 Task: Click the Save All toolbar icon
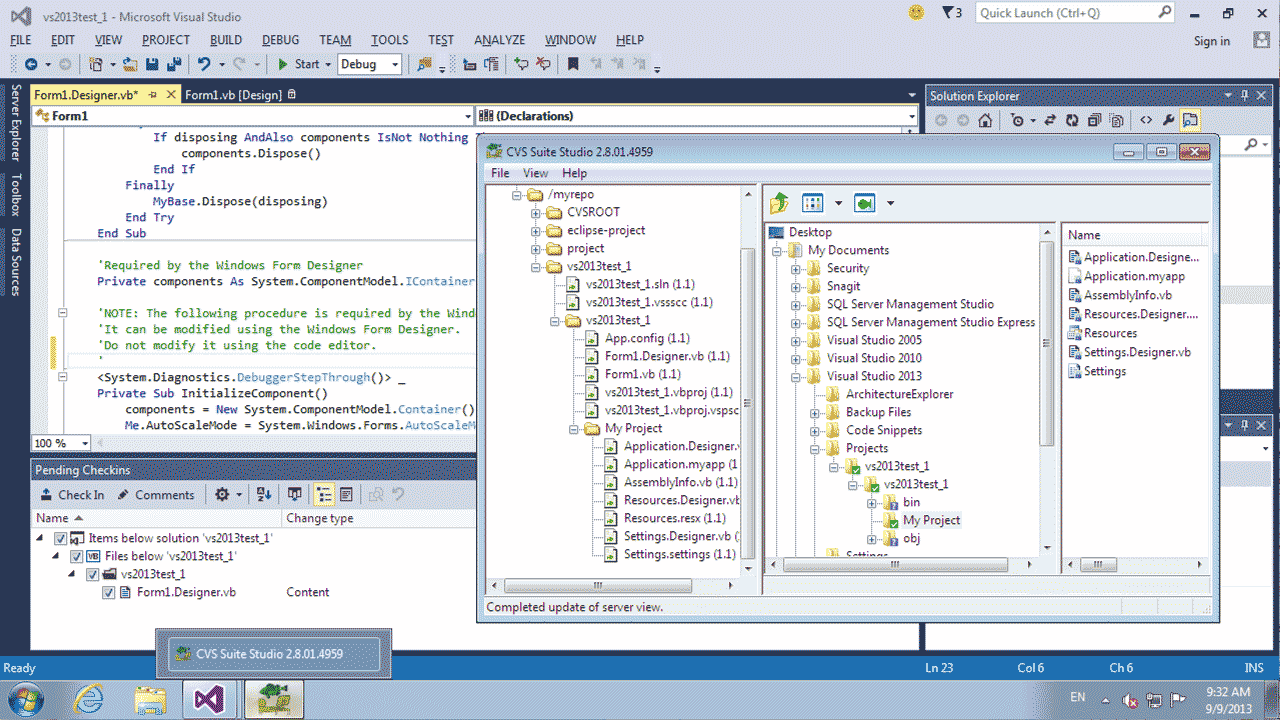pyautogui.click(x=174, y=64)
